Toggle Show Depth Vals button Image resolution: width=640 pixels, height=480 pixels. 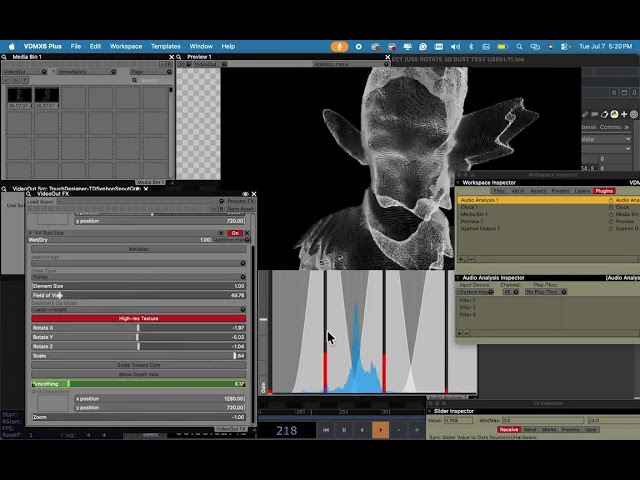tap(138, 374)
